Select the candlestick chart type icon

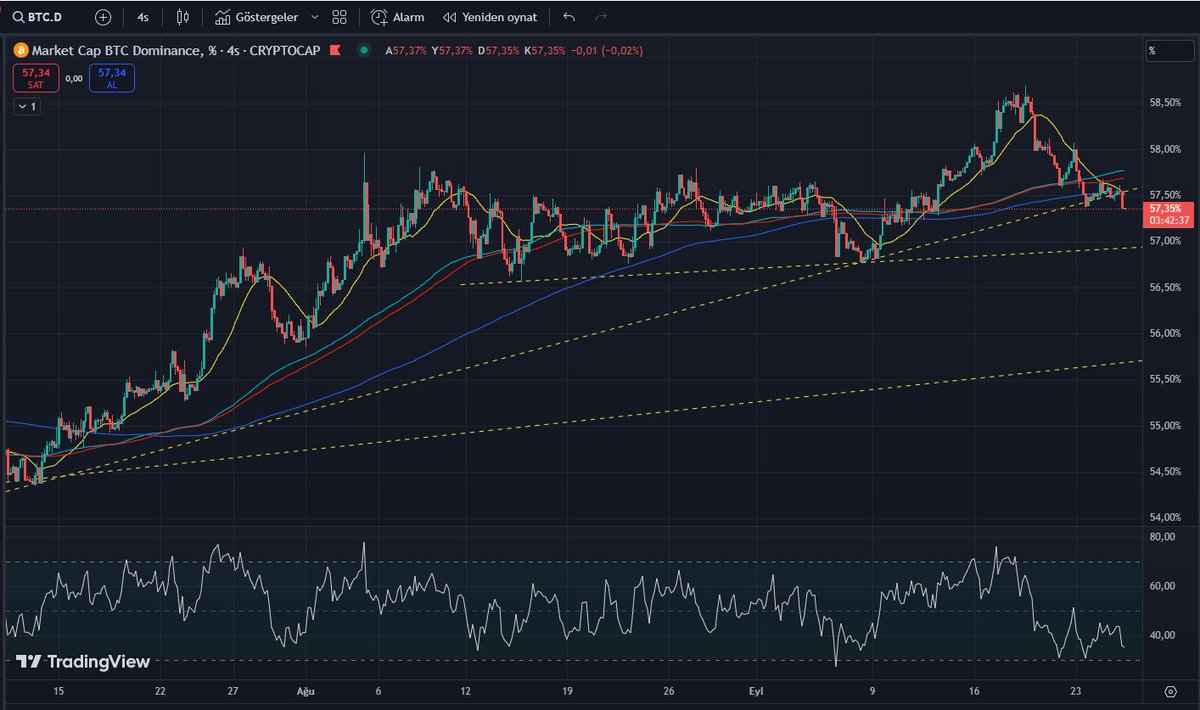point(180,17)
